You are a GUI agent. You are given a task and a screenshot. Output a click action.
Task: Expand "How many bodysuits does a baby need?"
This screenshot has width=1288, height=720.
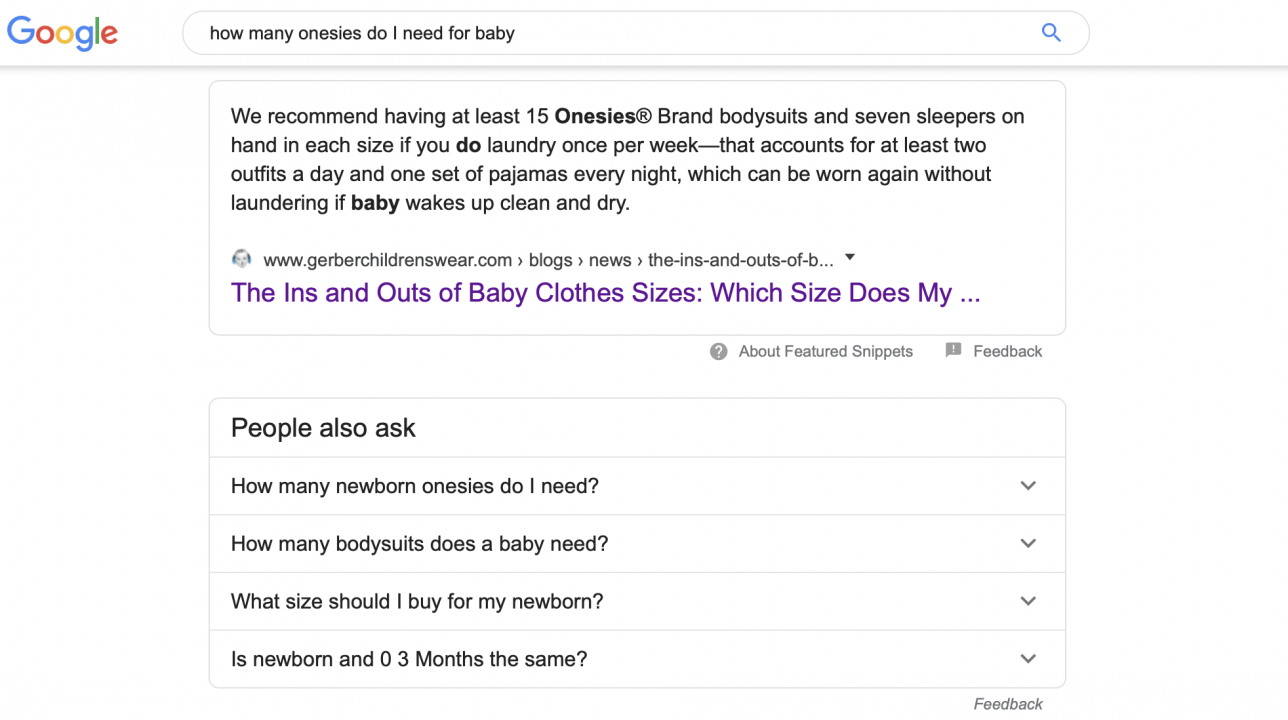(637, 544)
